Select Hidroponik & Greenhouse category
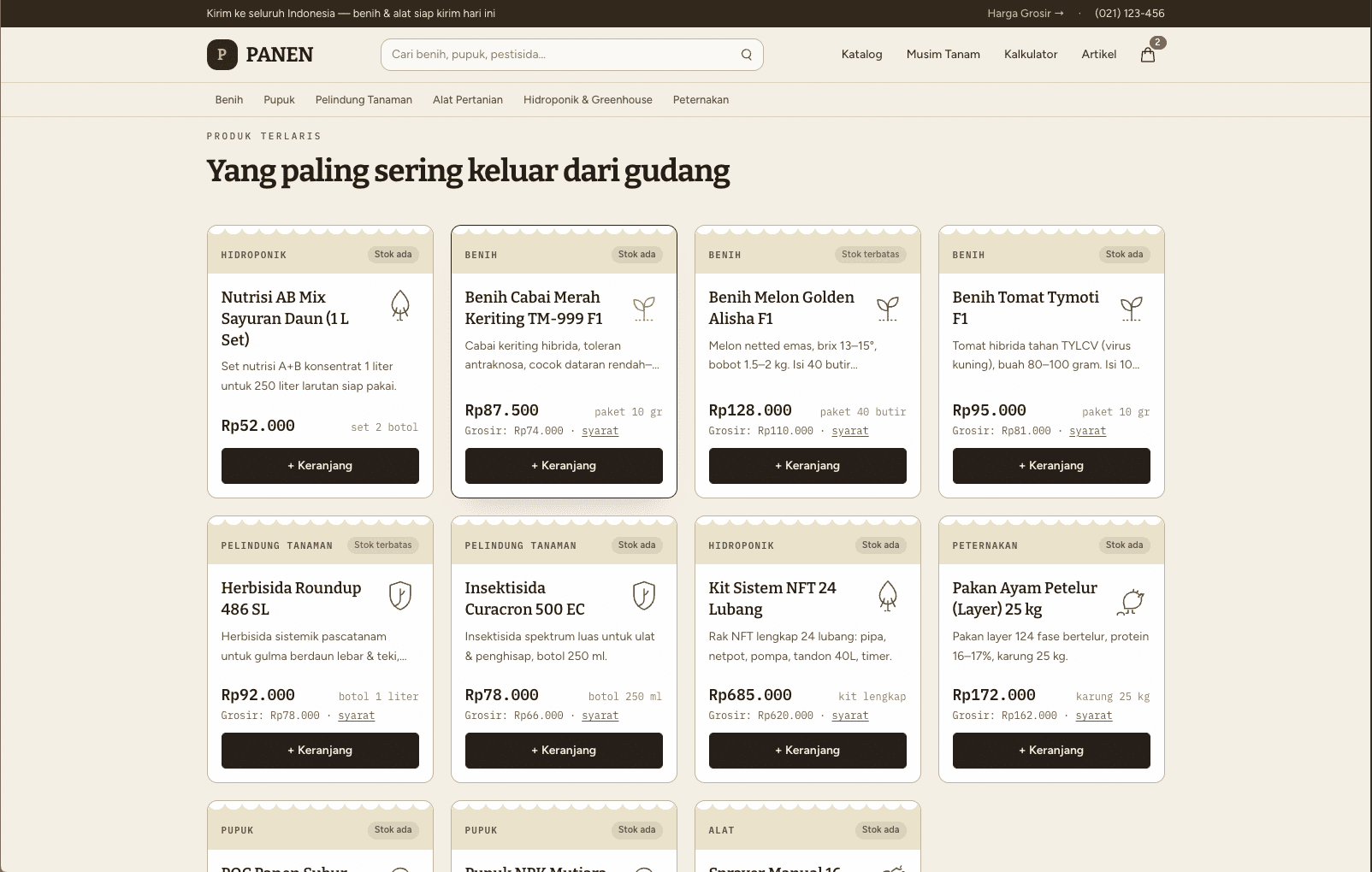This screenshot has height=872, width=1372. pyautogui.click(x=588, y=100)
